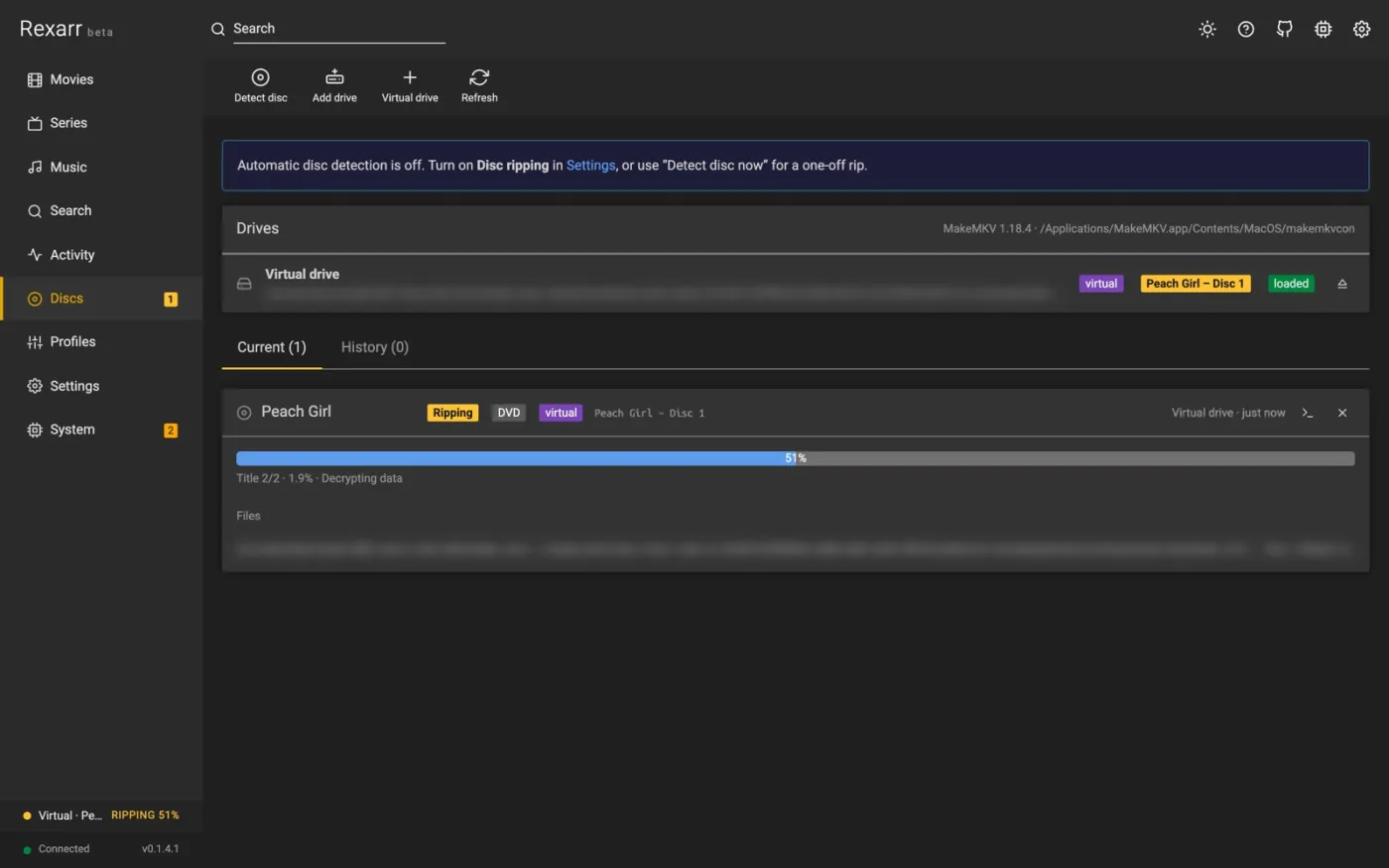
Task: Click the 51% rip progress bar
Action: click(796, 458)
